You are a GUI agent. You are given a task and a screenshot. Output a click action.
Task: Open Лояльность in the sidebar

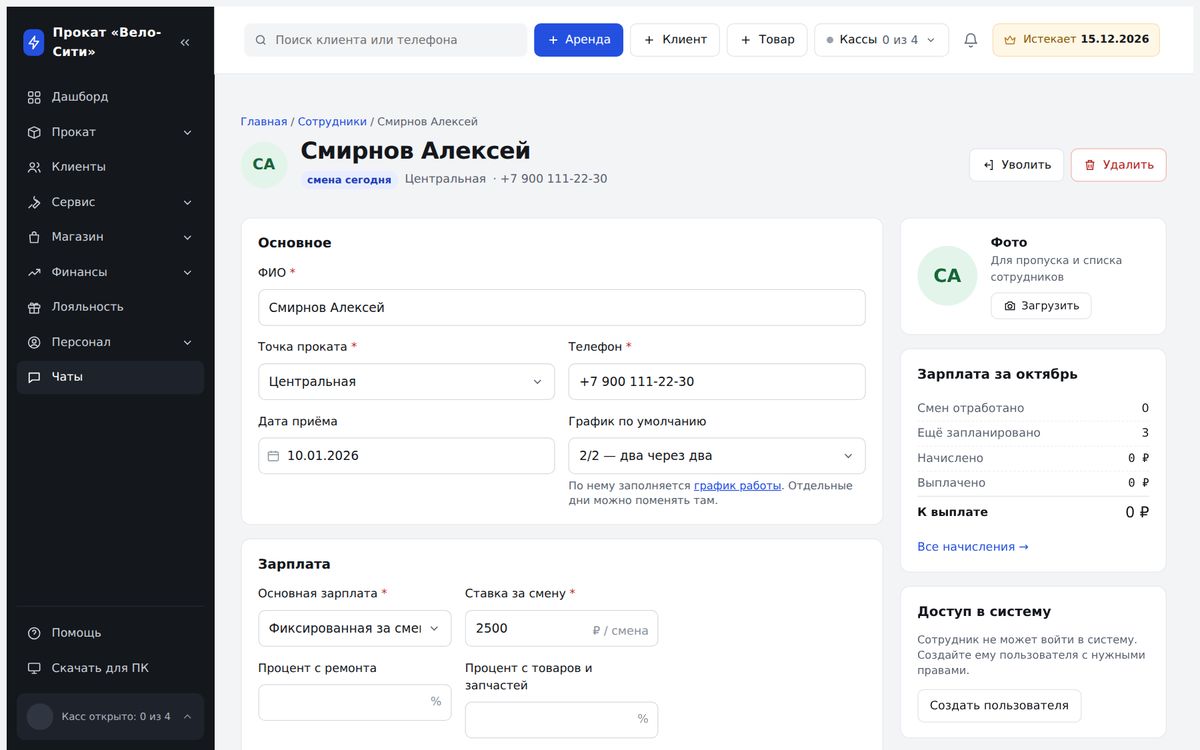pyautogui.click(x=111, y=307)
